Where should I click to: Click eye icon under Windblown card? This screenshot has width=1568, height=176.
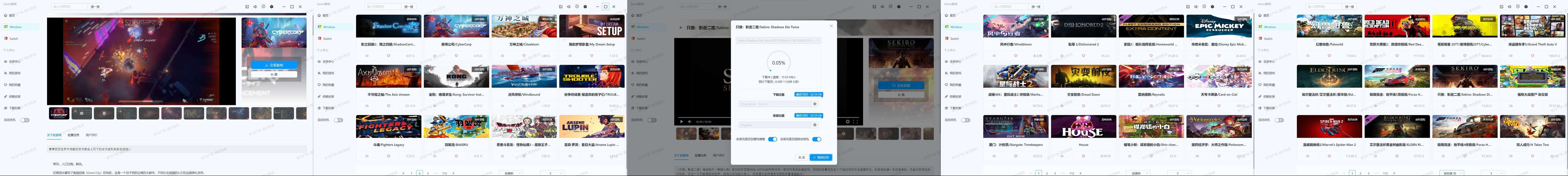(x=994, y=56)
